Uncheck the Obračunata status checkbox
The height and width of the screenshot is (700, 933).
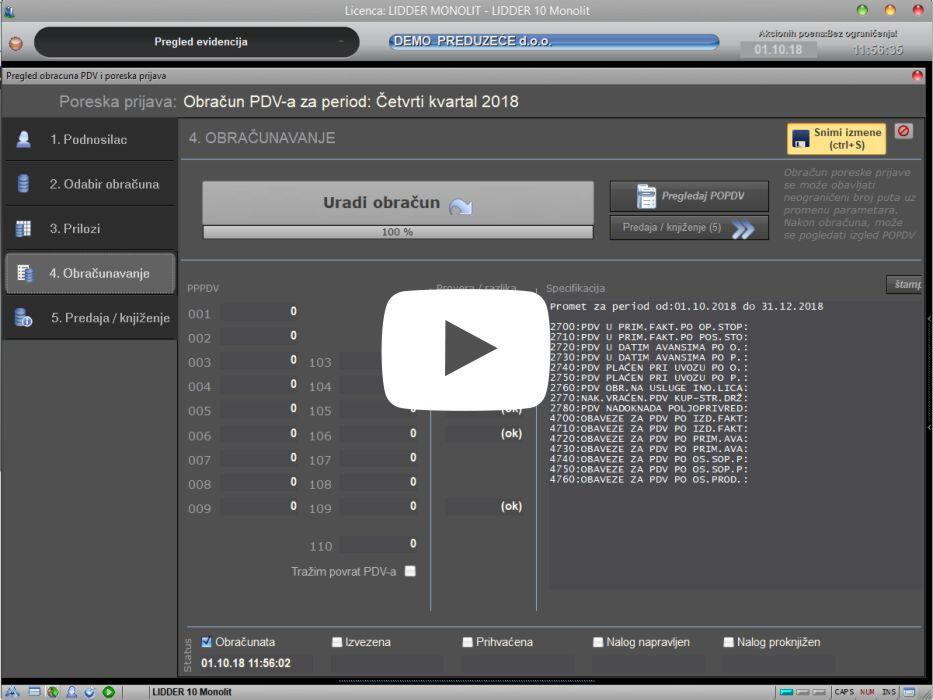(206, 642)
